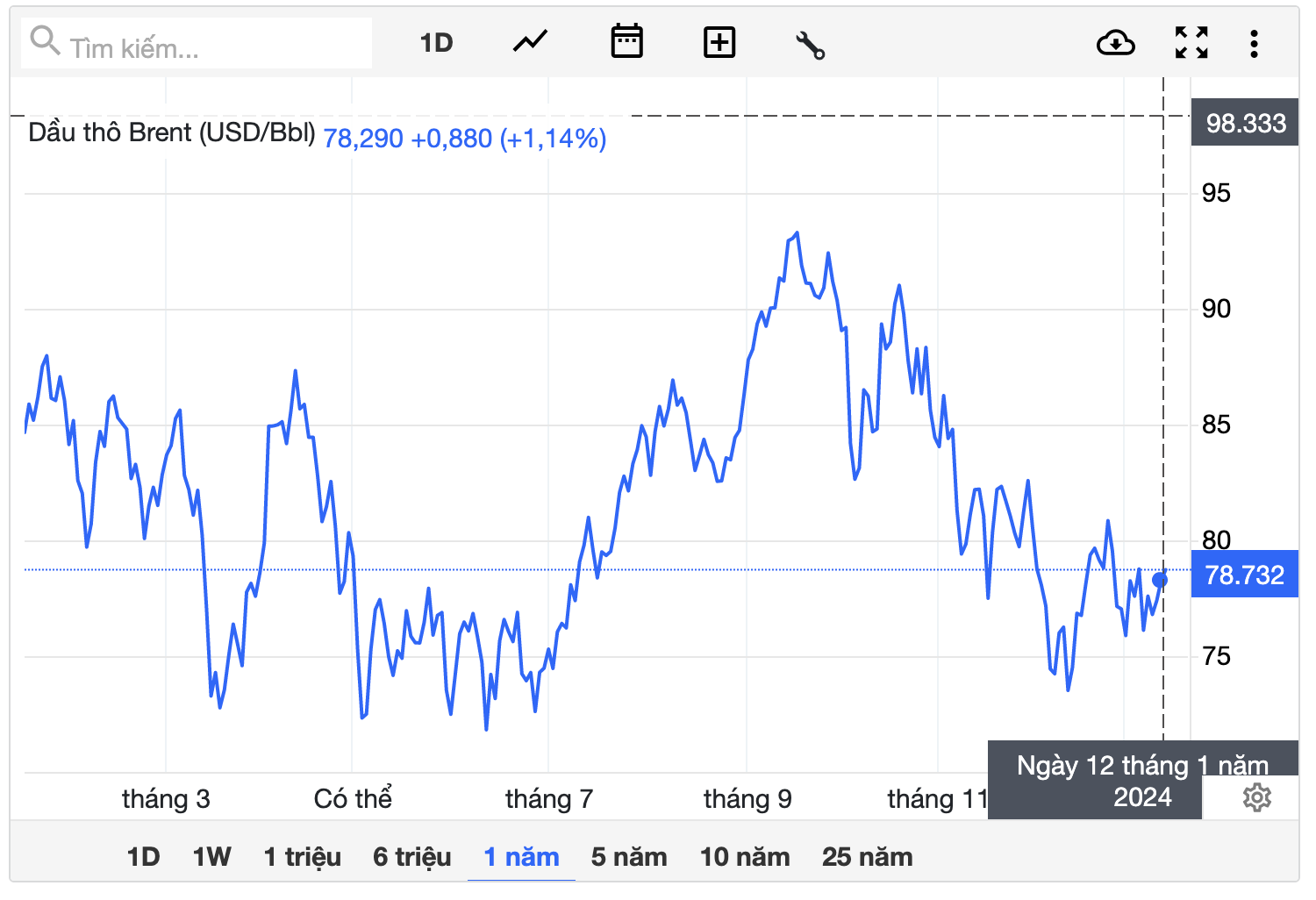Open the calendar date range picker
The width and height of the screenshot is (1316, 900).
pos(626,42)
